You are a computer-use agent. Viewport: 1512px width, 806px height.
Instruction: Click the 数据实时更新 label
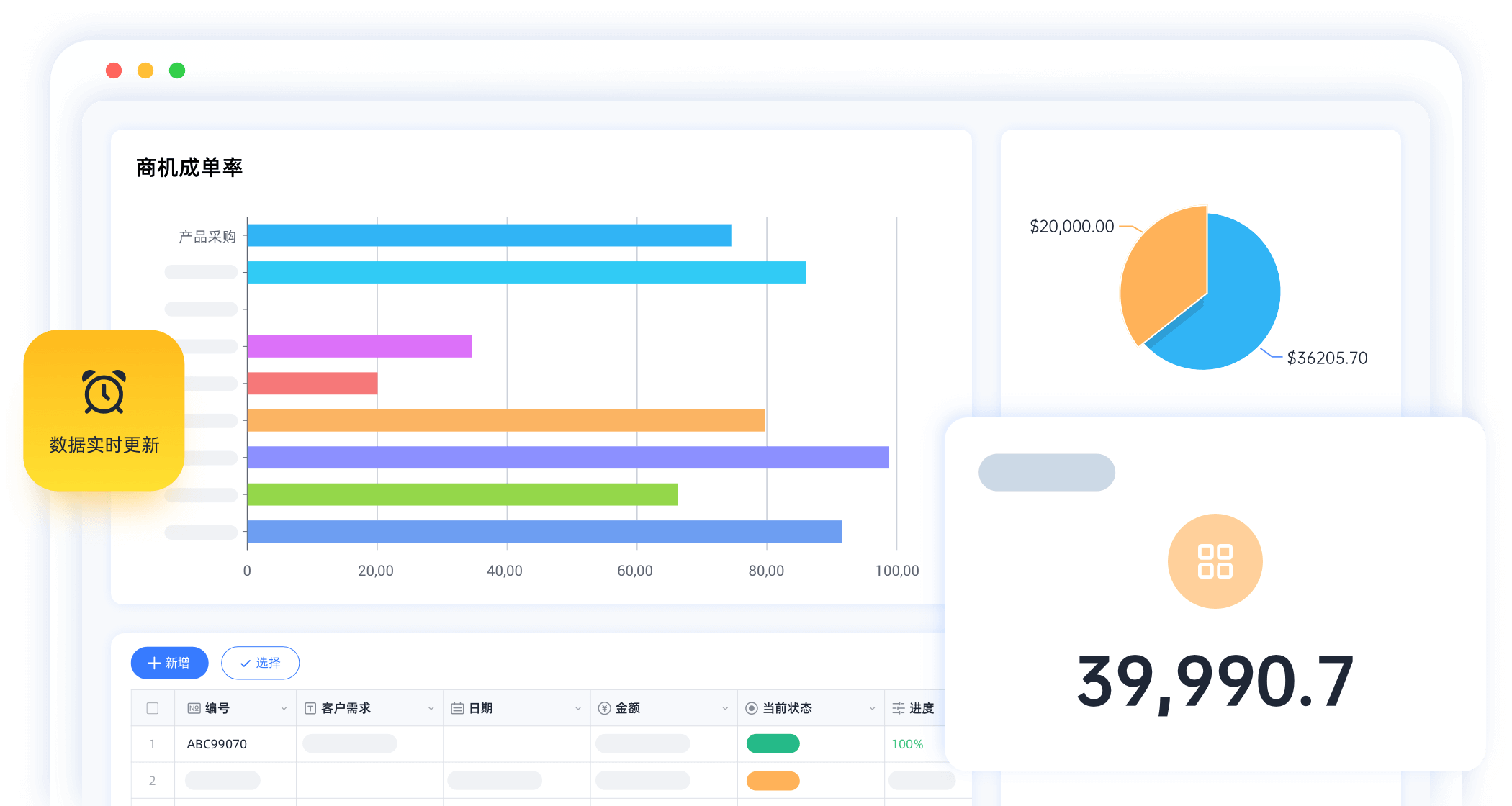[x=104, y=445]
